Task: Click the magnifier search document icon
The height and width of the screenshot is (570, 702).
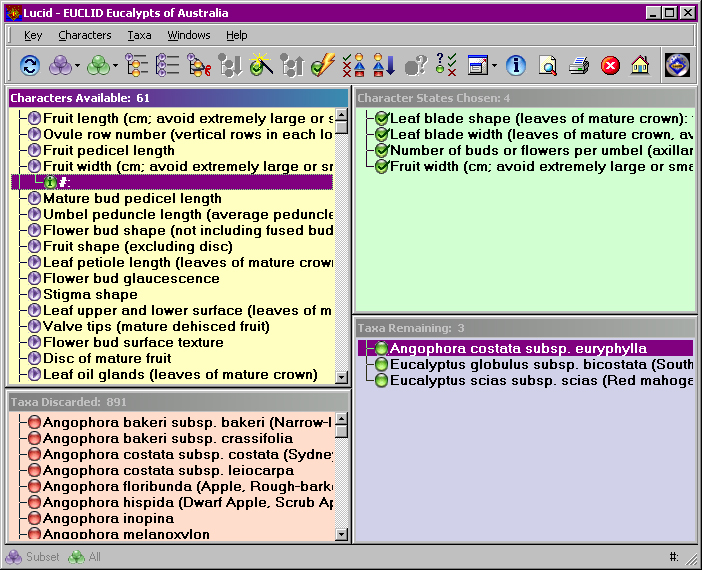Action: coord(548,66)
